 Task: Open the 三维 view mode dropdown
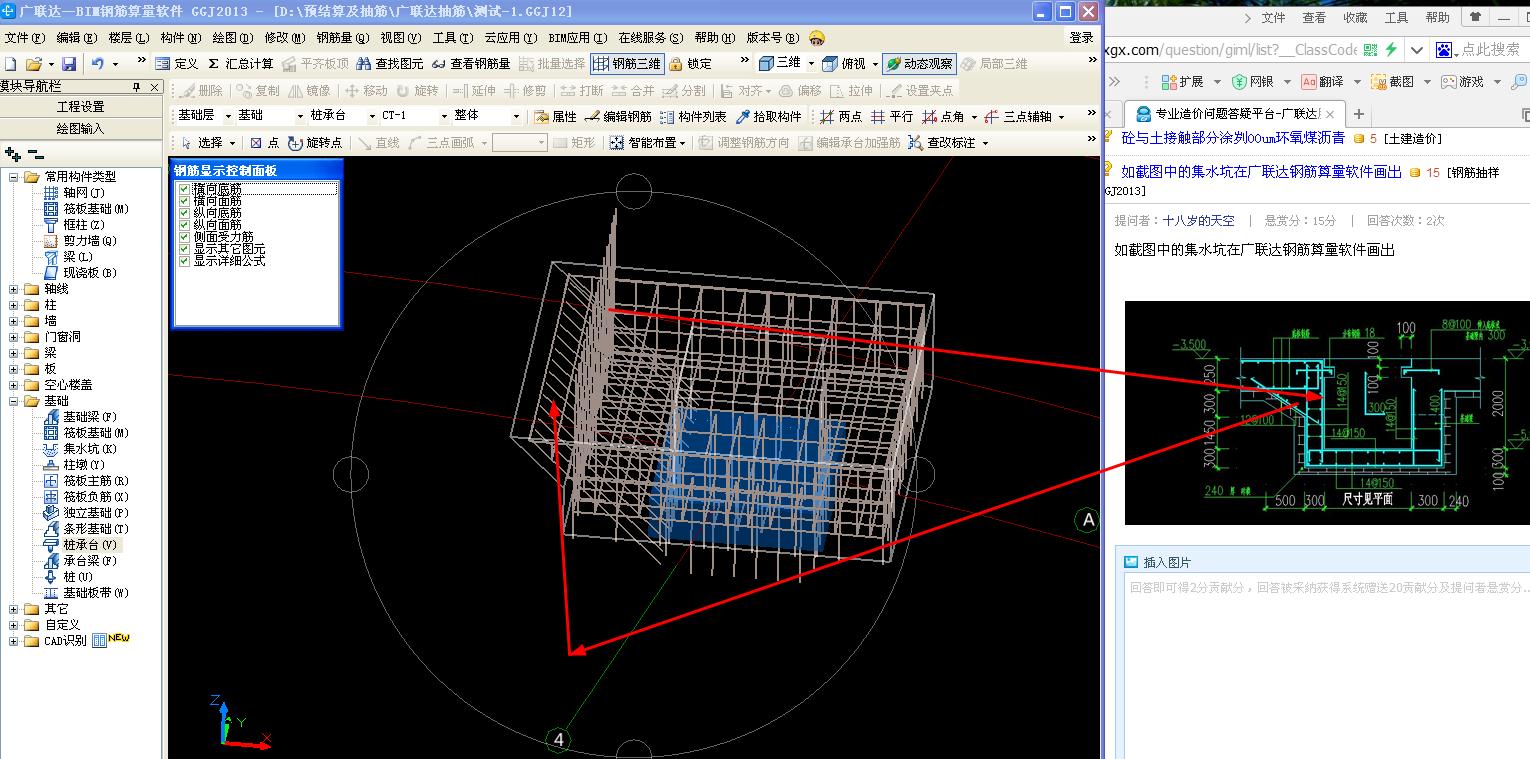pos(811,64)
